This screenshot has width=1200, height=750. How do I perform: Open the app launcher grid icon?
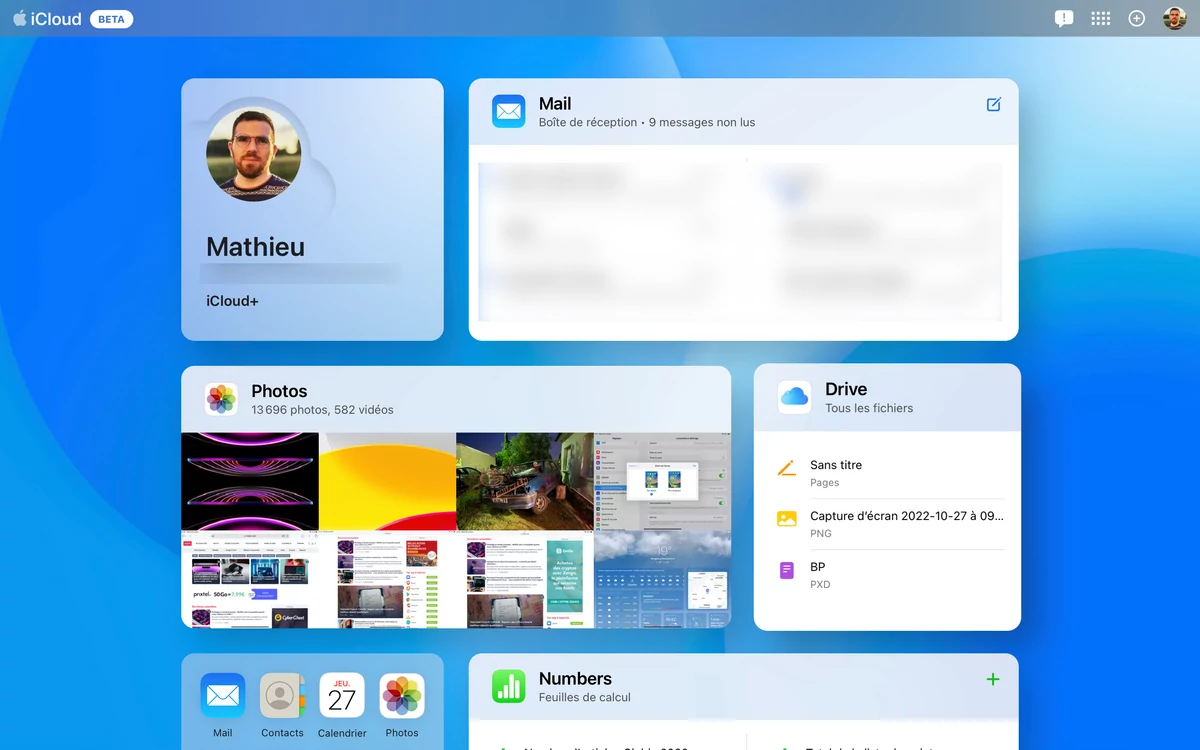(1101, 19)
